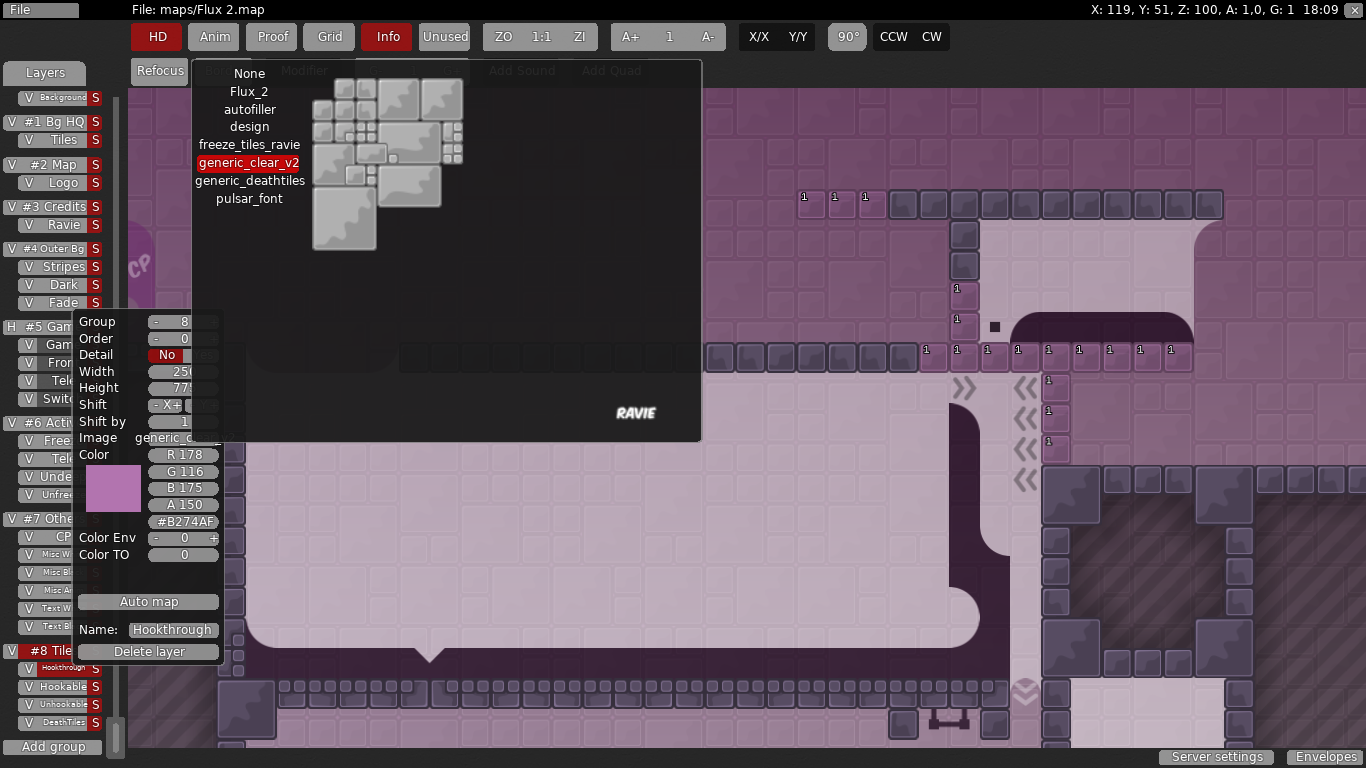
Task: Hide the Ravie layer using its V button
Action: (29, 225)
